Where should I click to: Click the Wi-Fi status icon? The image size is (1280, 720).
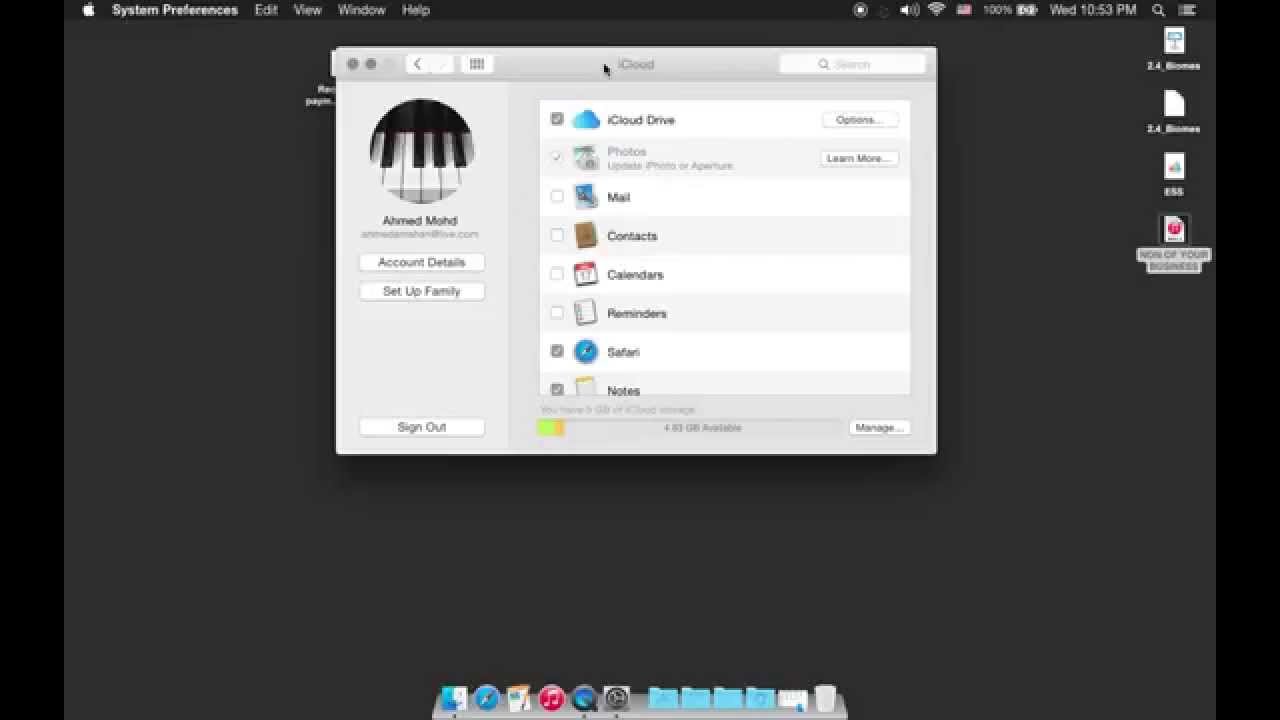(x=937, y=10)
